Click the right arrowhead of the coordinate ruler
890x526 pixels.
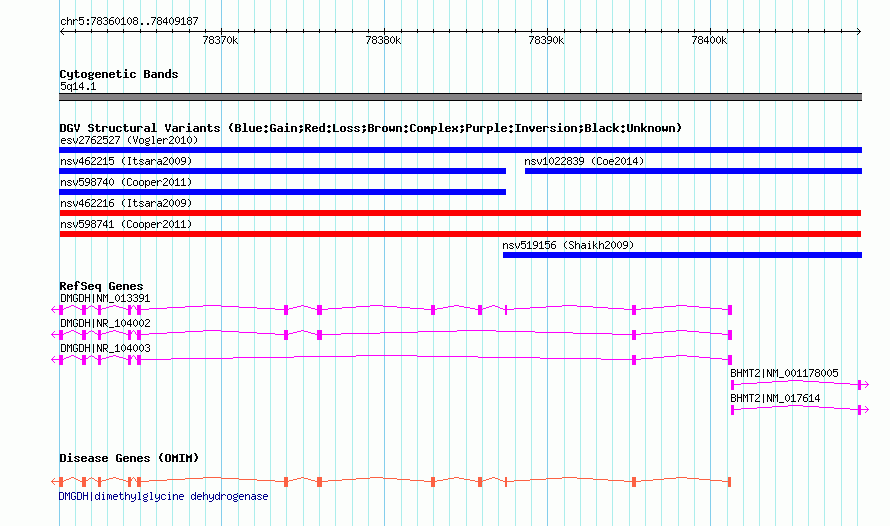click(x=859, y=31)
